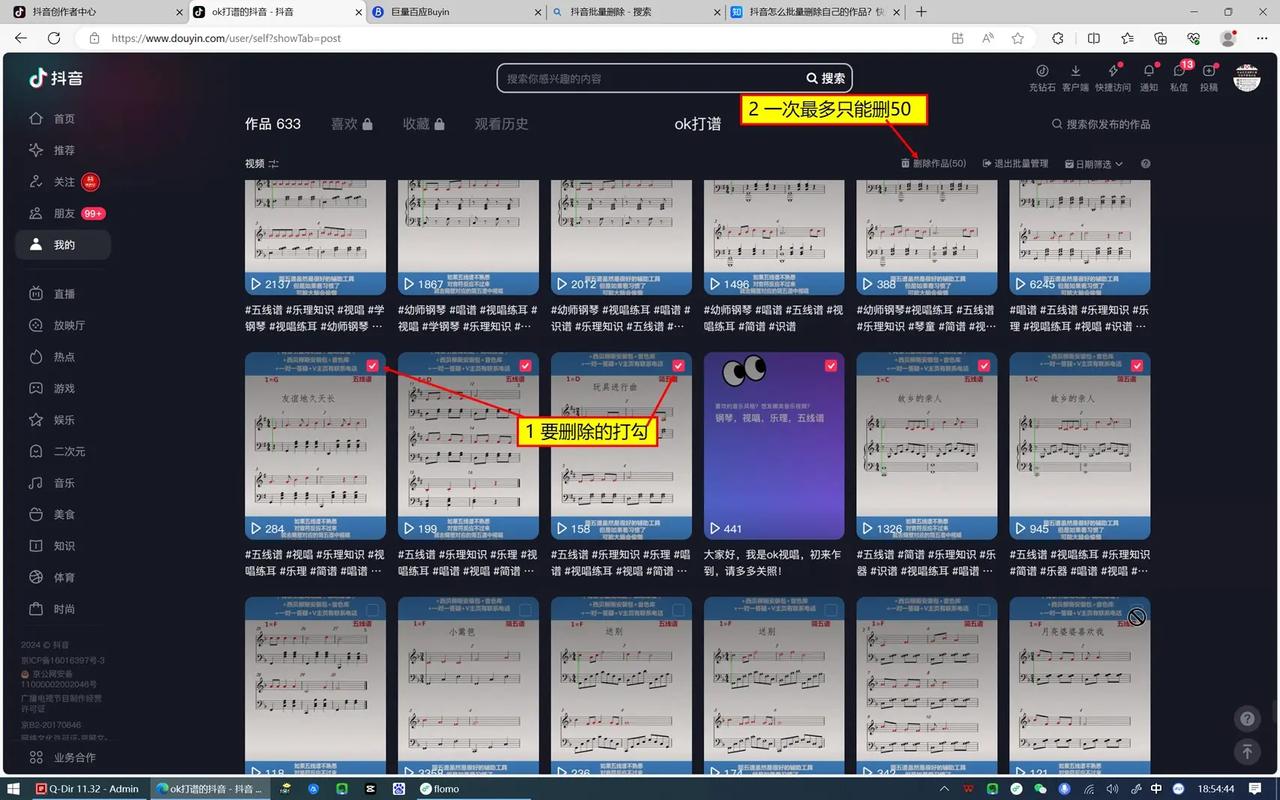The height and width of the screenshot is (800, 1280).
Task: Open the 充钻石 recharge icon
Action: pos(1043,70)
